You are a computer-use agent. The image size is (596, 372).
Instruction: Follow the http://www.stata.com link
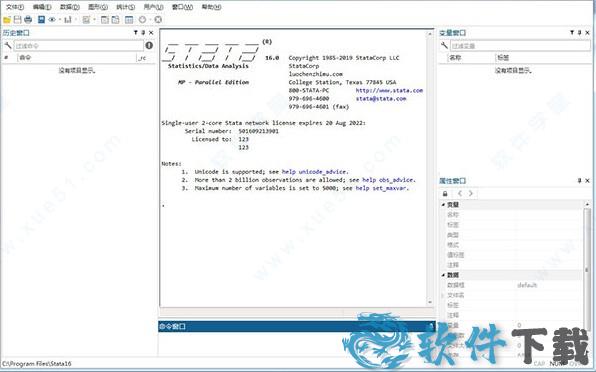coord(389,90)
